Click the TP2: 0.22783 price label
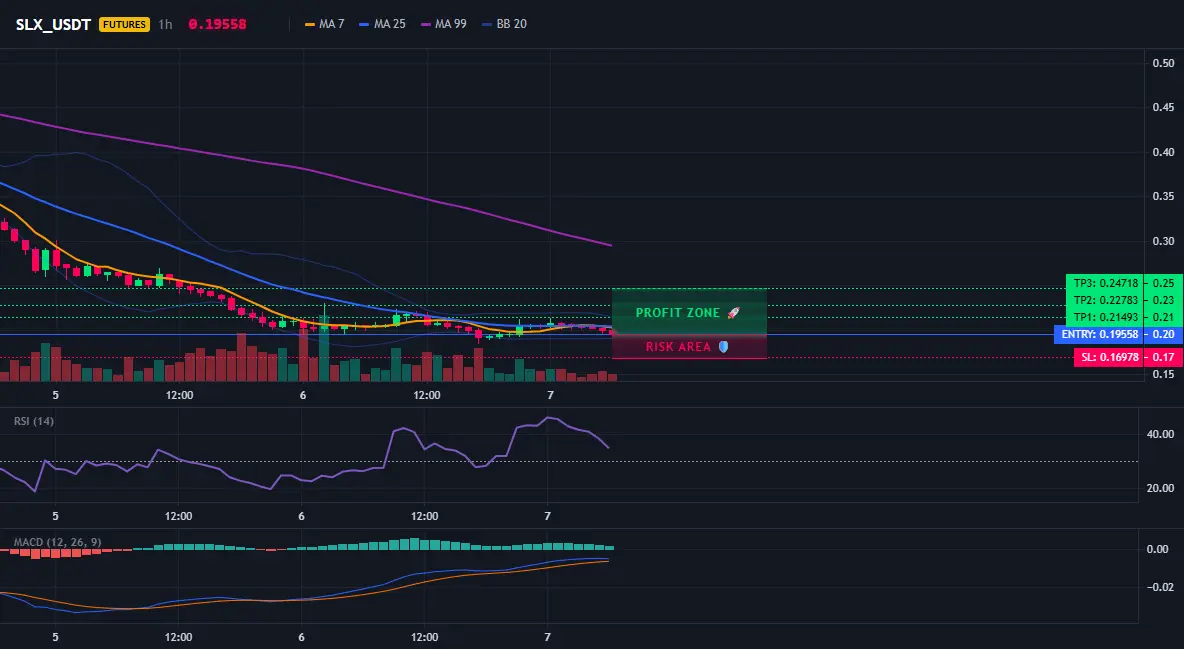Viewport: 1184px width, 649px height. pyautogui.click(x=1105, y=300)
